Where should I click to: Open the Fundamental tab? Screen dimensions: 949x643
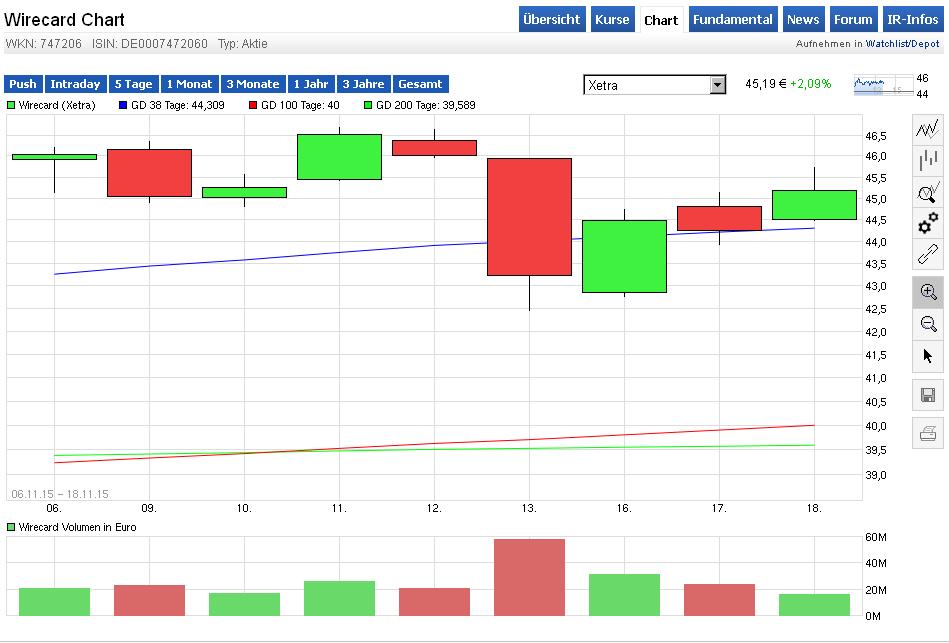pyautogui.click(x=732, y=19)
